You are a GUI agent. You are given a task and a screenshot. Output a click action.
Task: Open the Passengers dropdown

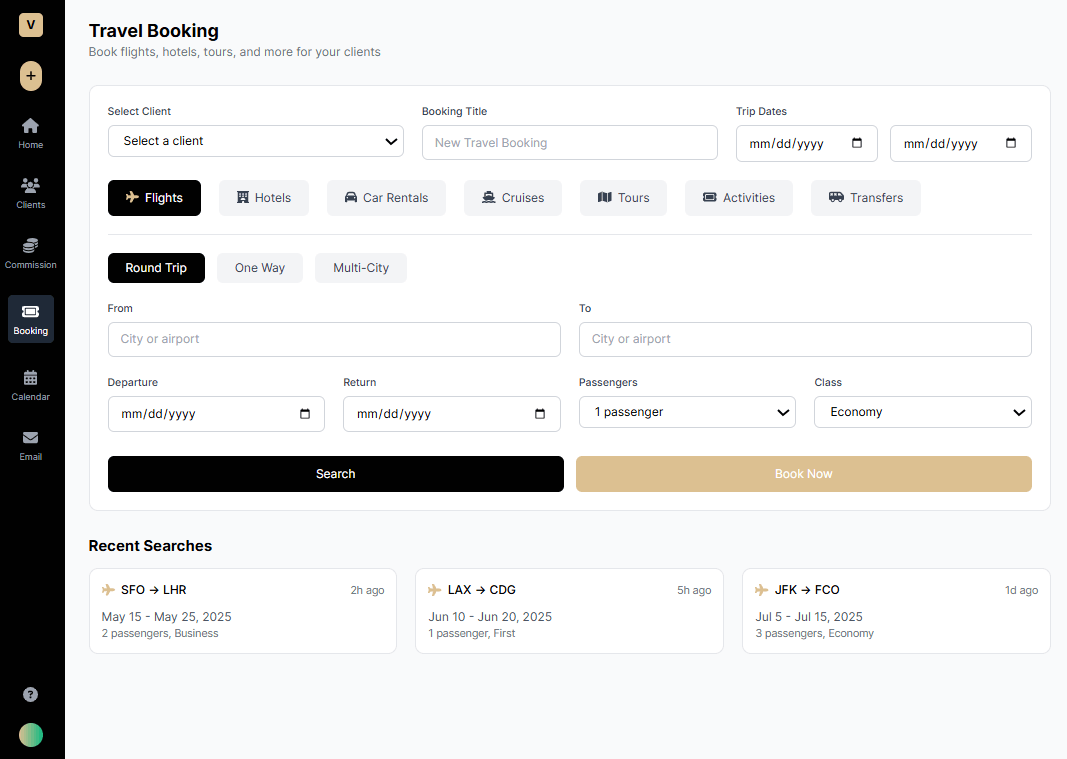tap(687, 412)
